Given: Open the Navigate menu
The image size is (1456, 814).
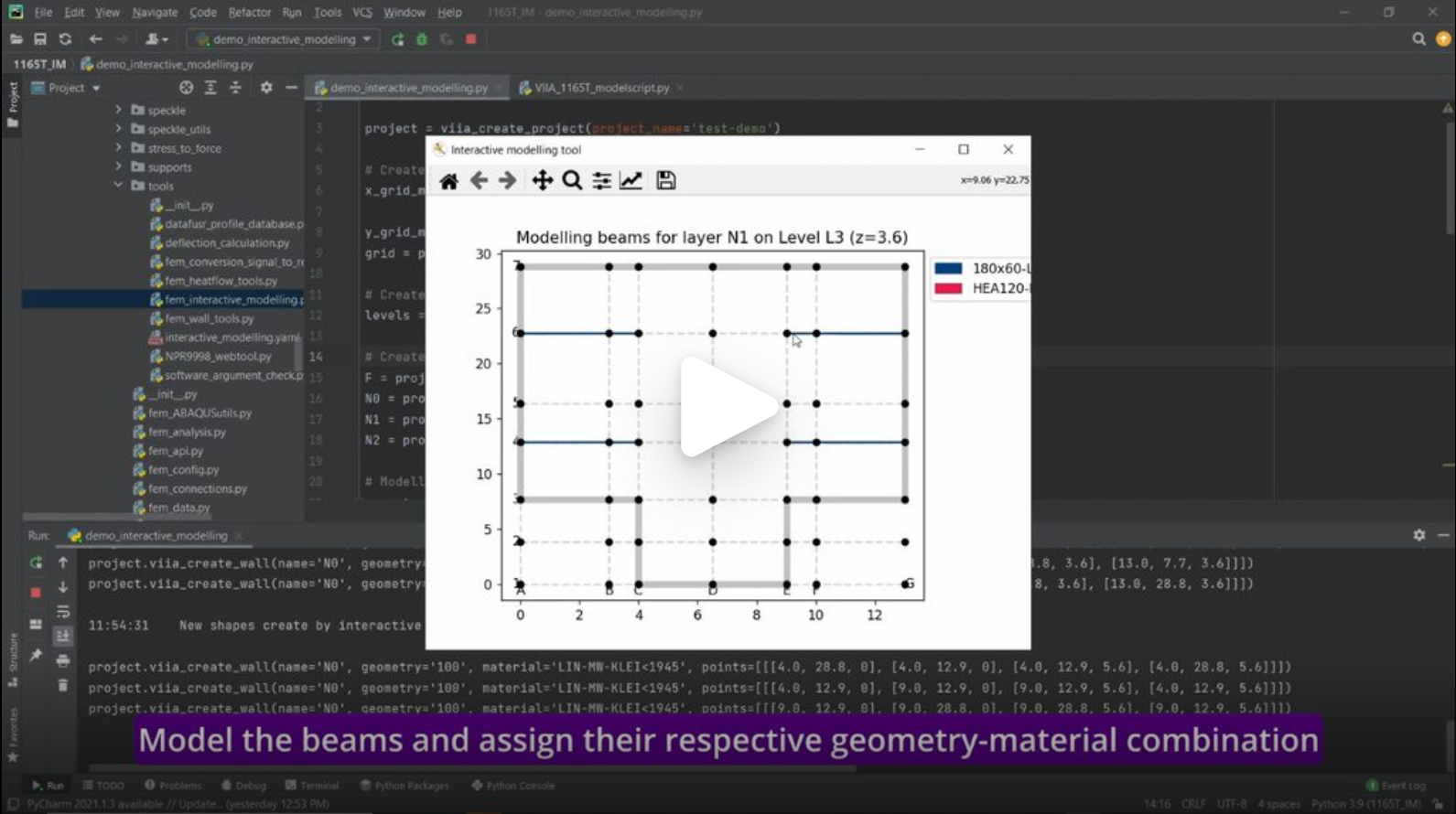Looking at the screenshot, I should (155, 13).
